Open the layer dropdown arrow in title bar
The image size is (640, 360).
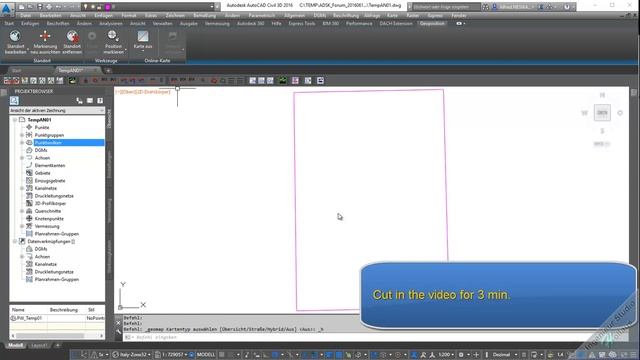point(212,7)
